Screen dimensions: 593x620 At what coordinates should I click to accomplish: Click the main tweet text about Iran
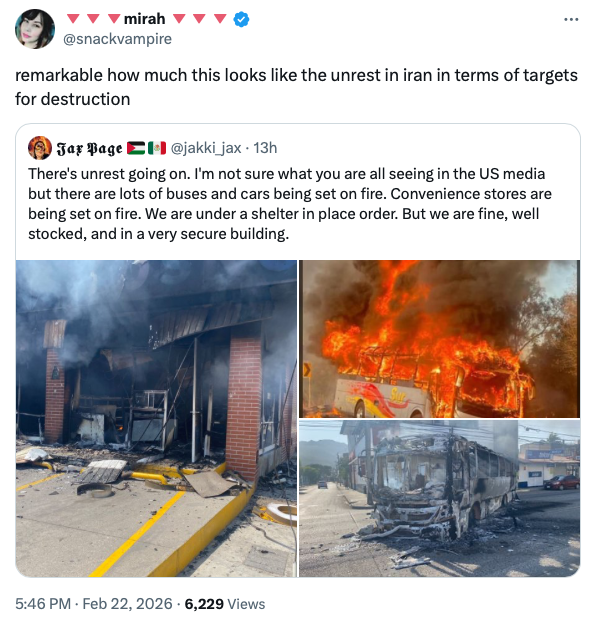296,87
